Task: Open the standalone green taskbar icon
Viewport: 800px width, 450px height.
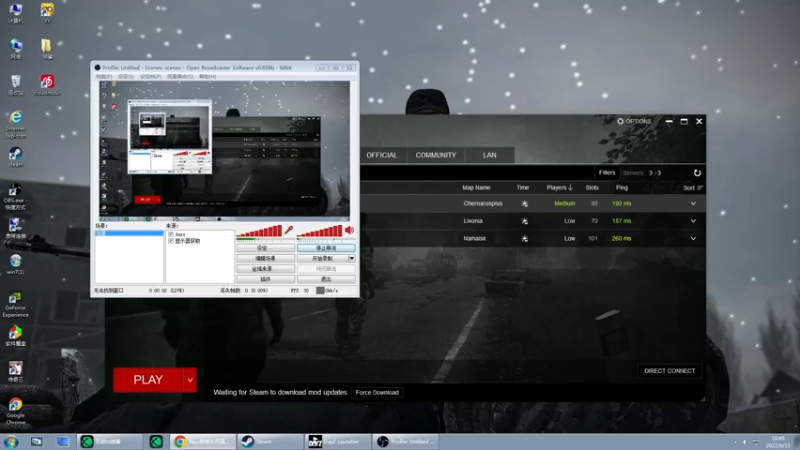Action: (156, 442)
